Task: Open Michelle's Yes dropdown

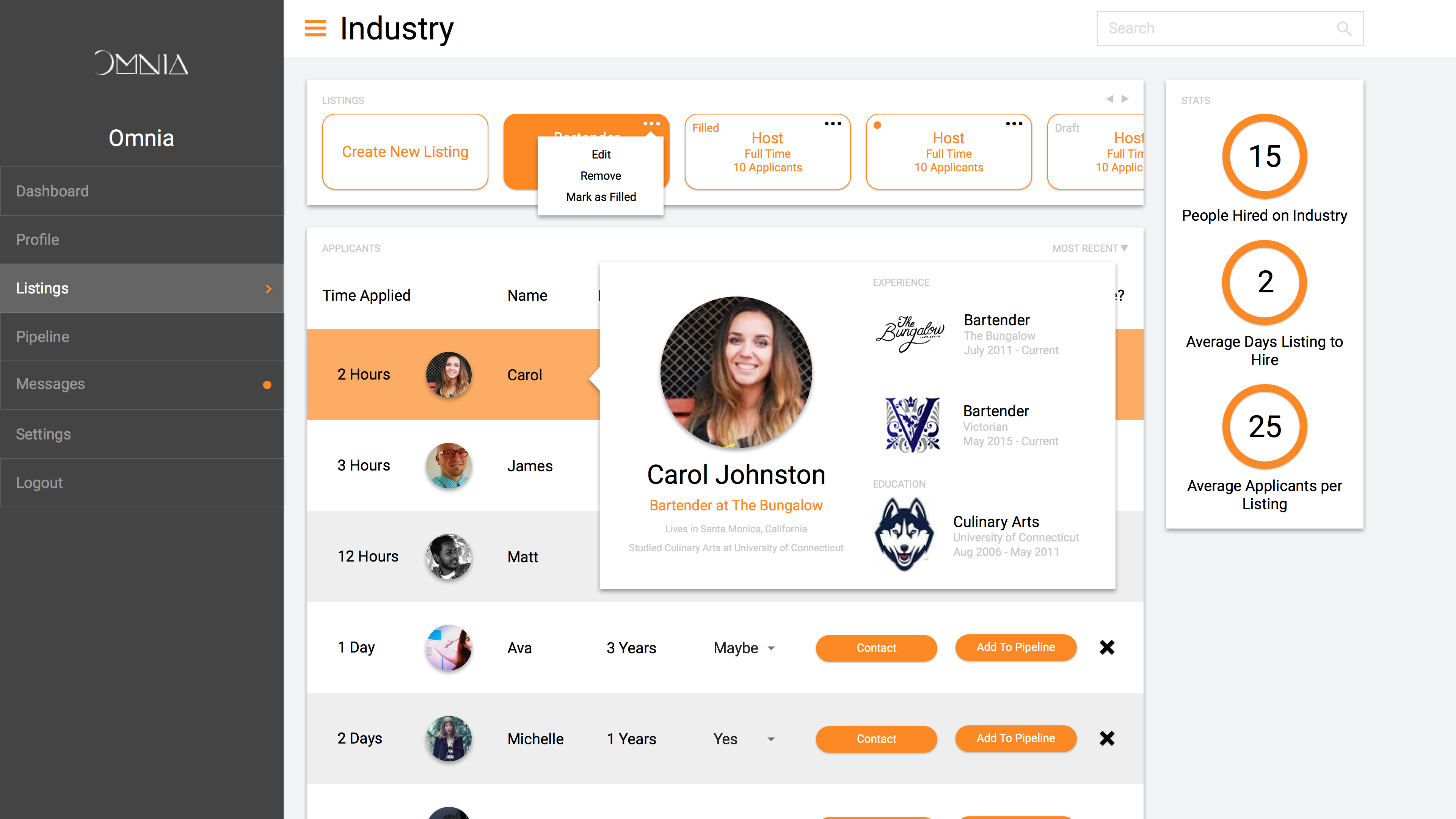Action: [771, 739]
